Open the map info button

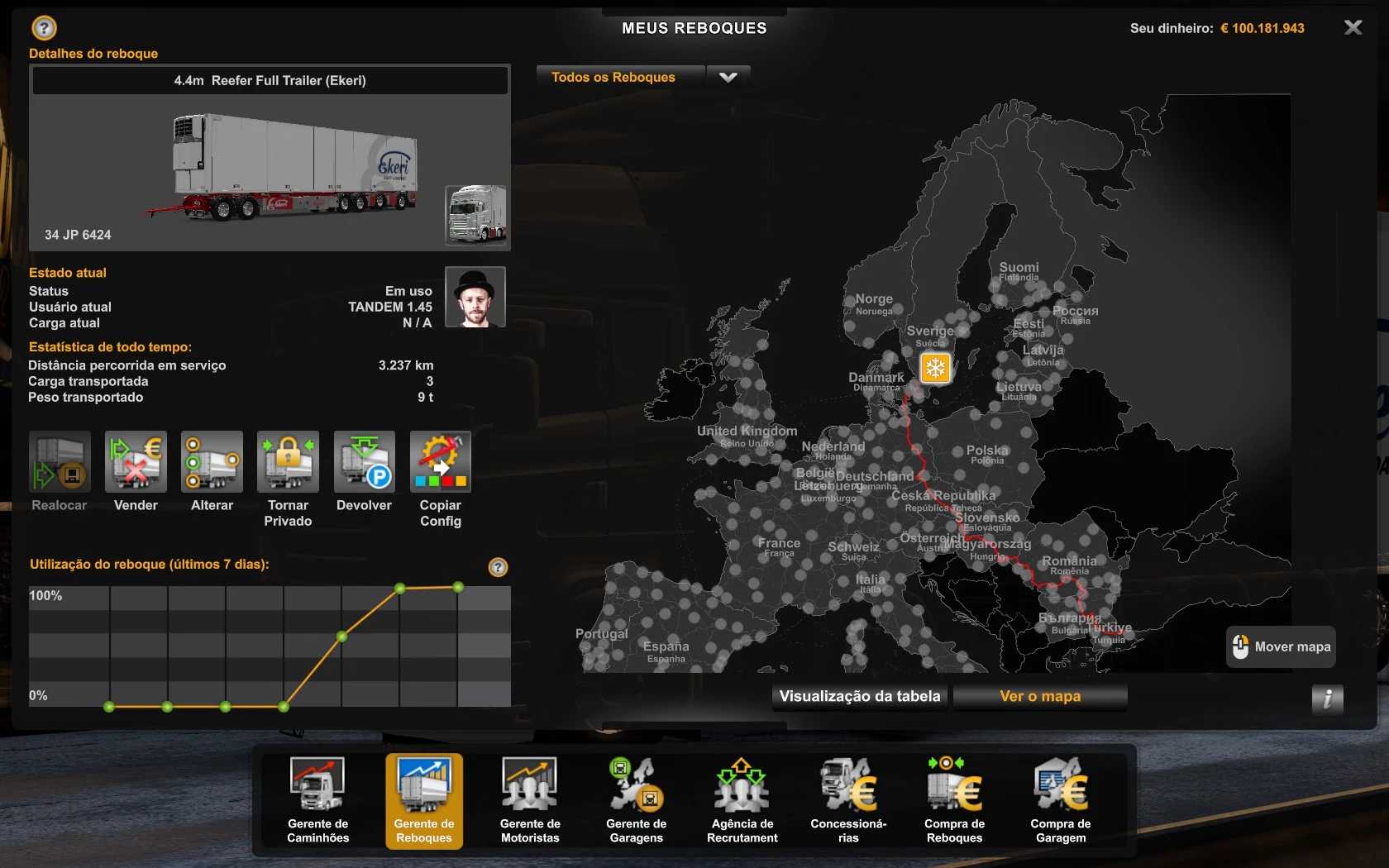click(x=1327, y=699)
